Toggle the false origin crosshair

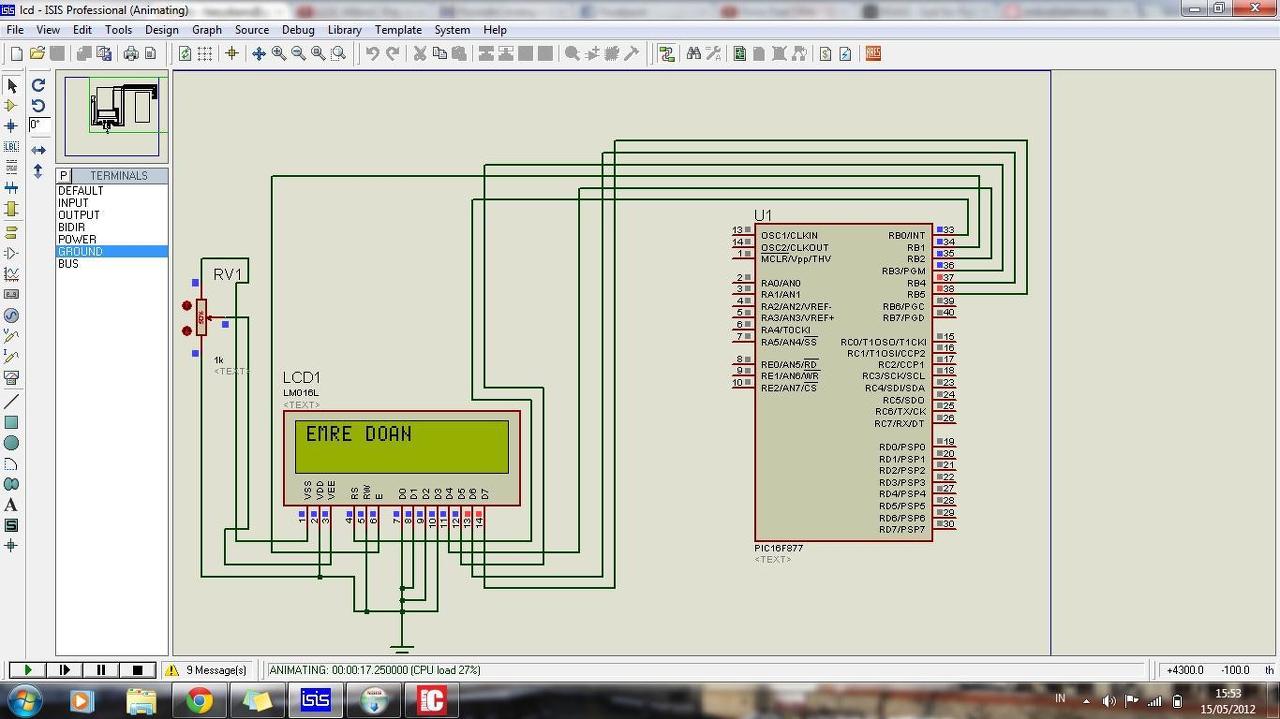232,54
